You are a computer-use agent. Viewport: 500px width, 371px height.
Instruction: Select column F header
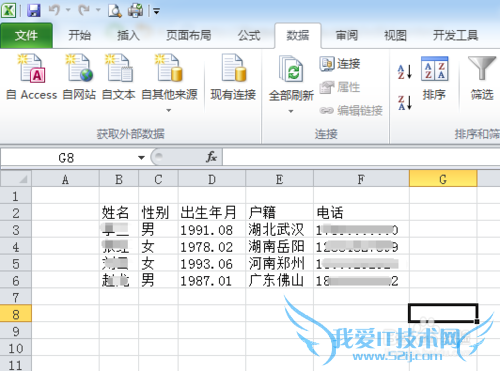(361, 179)
